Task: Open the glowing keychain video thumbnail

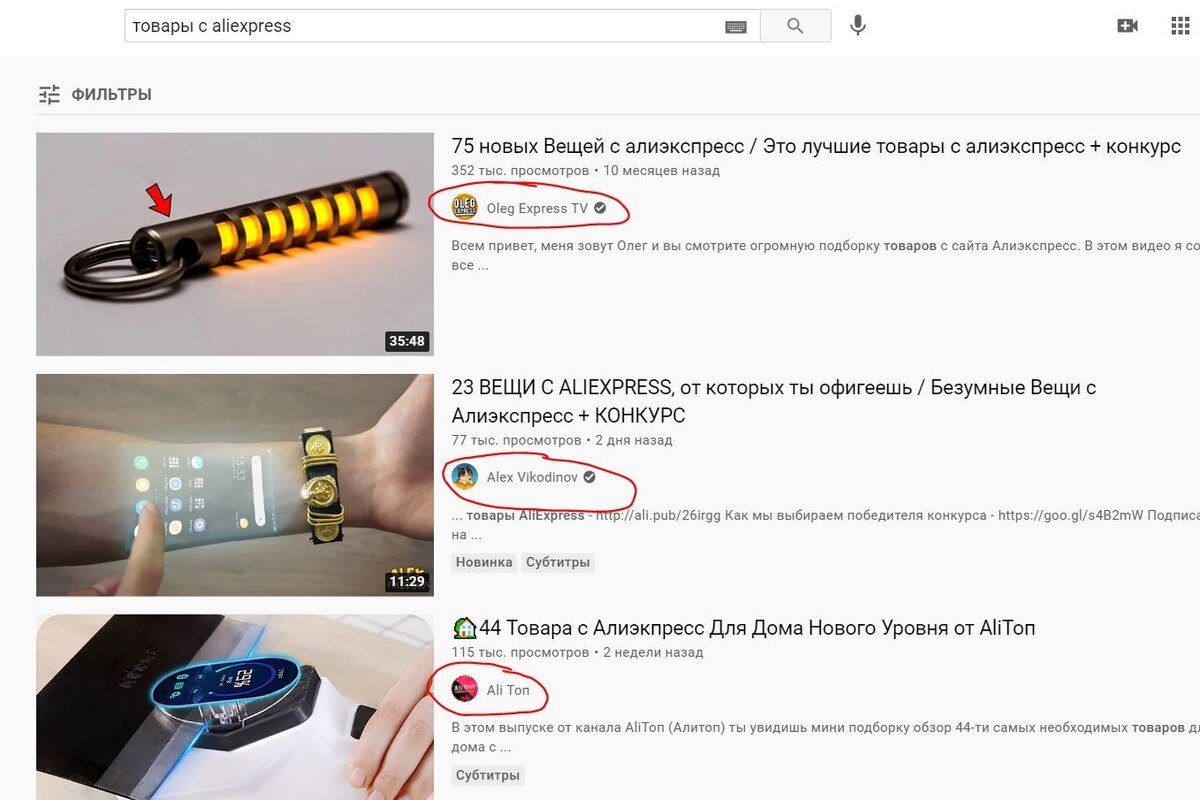Action: coord(235,244)
